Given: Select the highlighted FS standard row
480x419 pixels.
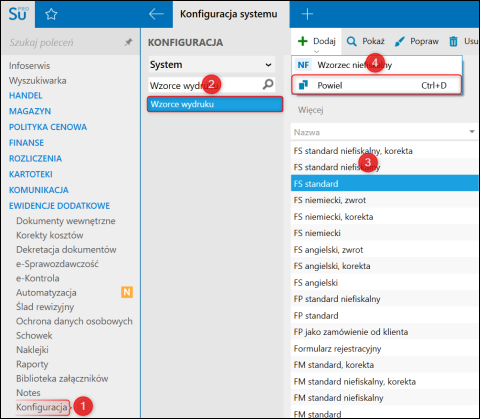Looking at the screenshot, I should (x=385, y=184).
